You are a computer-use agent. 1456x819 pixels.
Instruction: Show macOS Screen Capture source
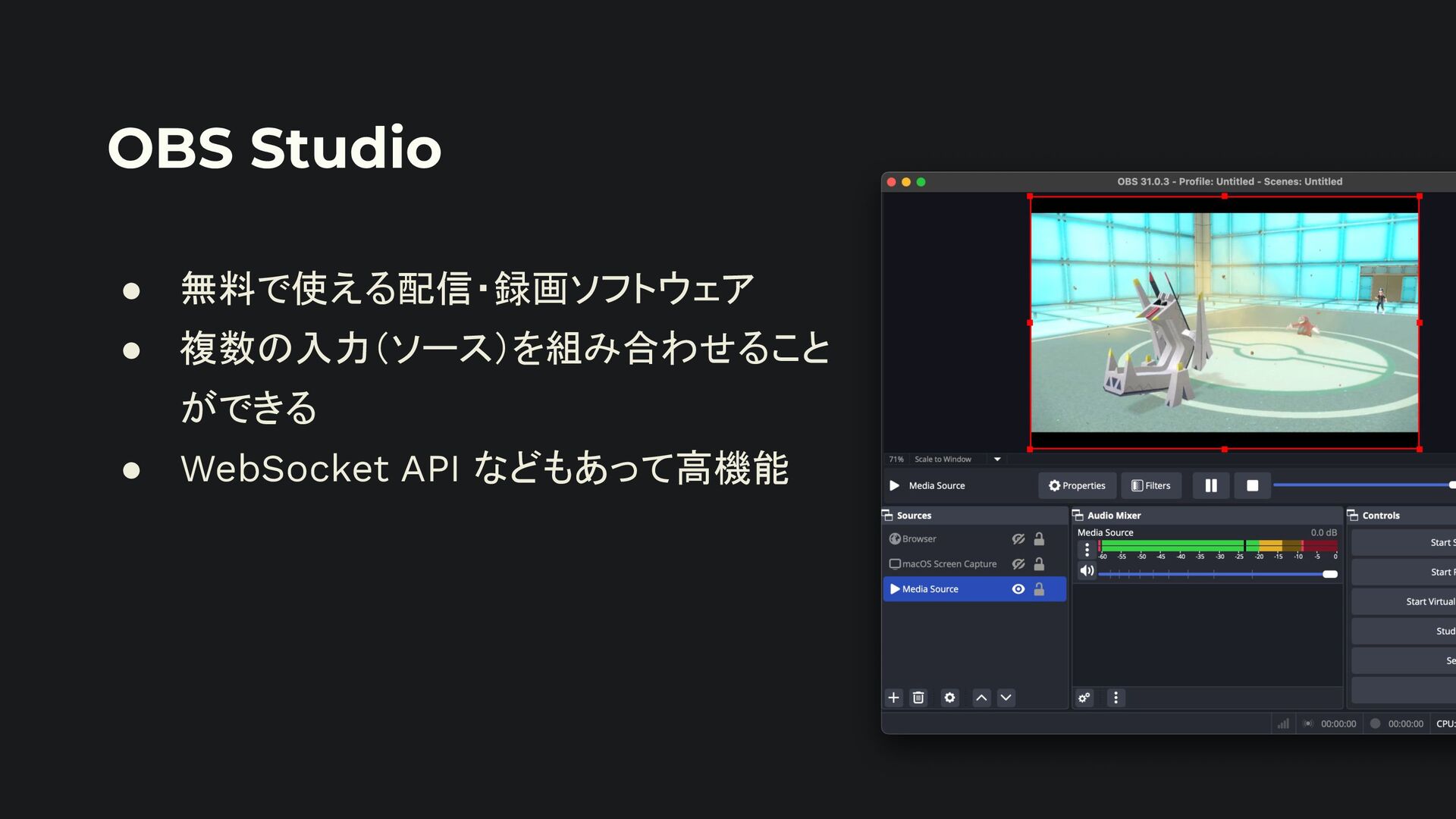pyautogui.click(x=1018, y=564)
